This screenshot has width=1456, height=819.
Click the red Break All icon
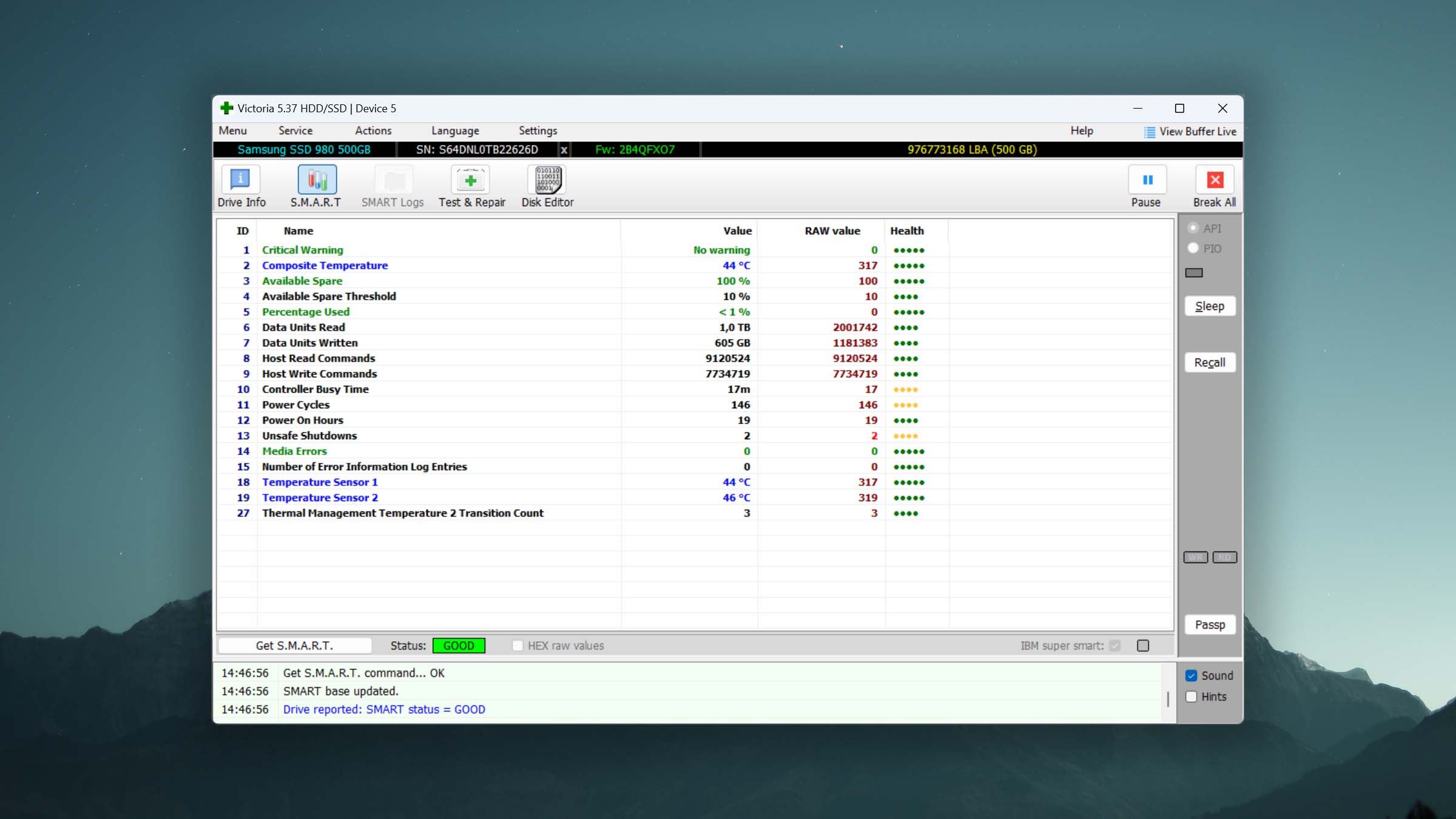1215,180
